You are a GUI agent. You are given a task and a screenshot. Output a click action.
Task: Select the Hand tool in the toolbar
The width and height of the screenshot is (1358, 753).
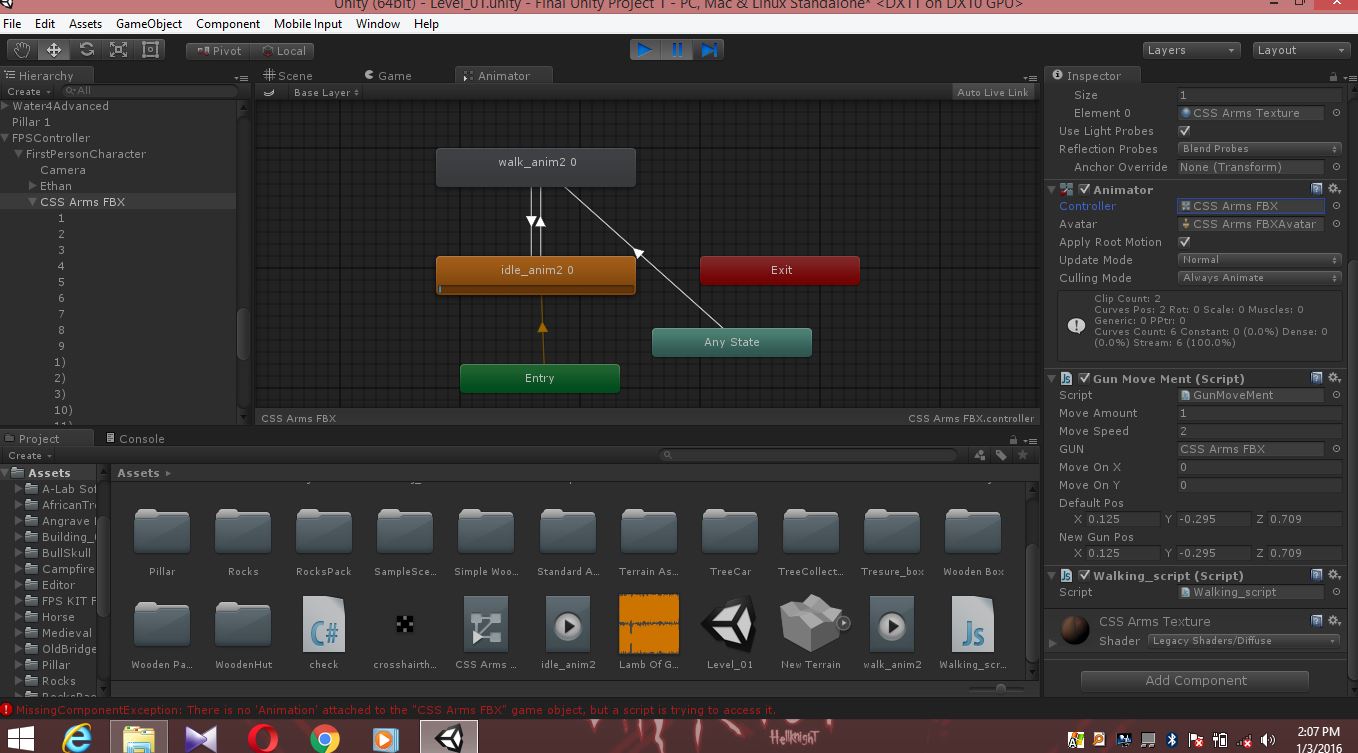(22, 50)
